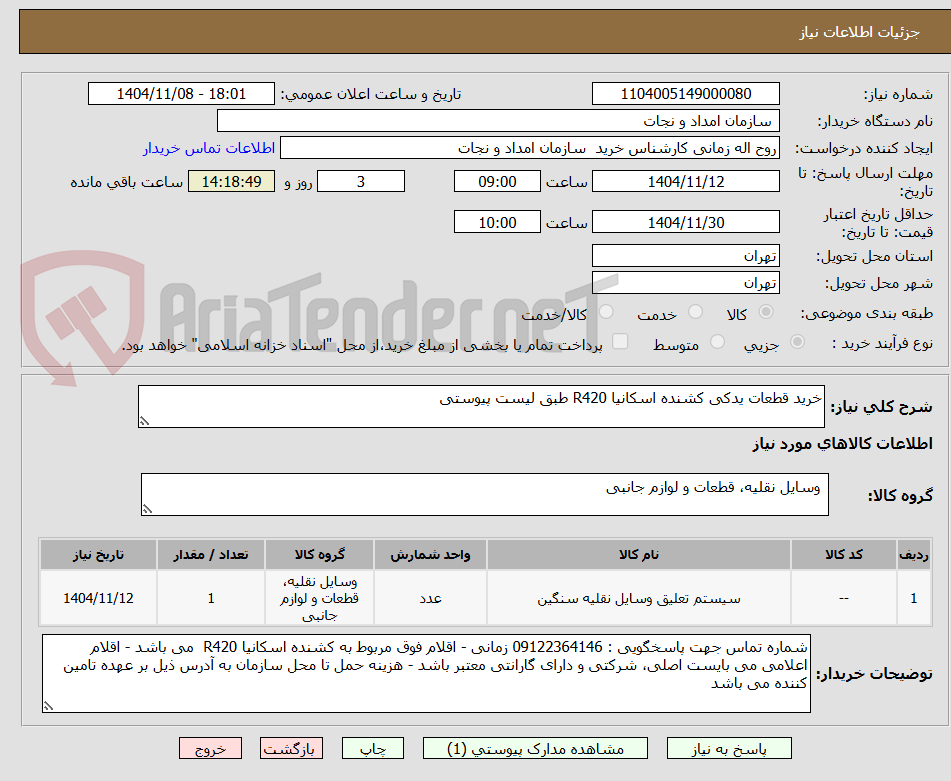Click the remaining days field showing 3
The width and height of the screenshot is (951, 781).
(361, 181)
